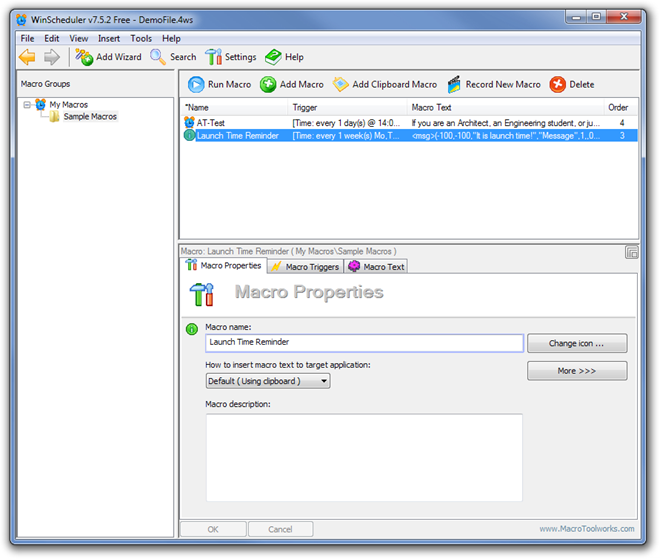660x559 pixels.
Task: Start Record New Macro
Action: (494, 85)
